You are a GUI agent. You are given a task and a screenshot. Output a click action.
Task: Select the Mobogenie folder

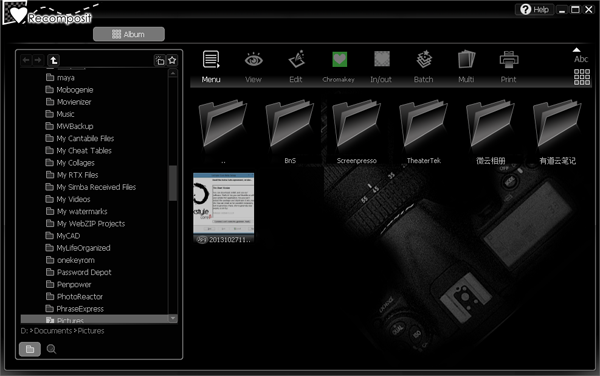(x=69, y=90)
